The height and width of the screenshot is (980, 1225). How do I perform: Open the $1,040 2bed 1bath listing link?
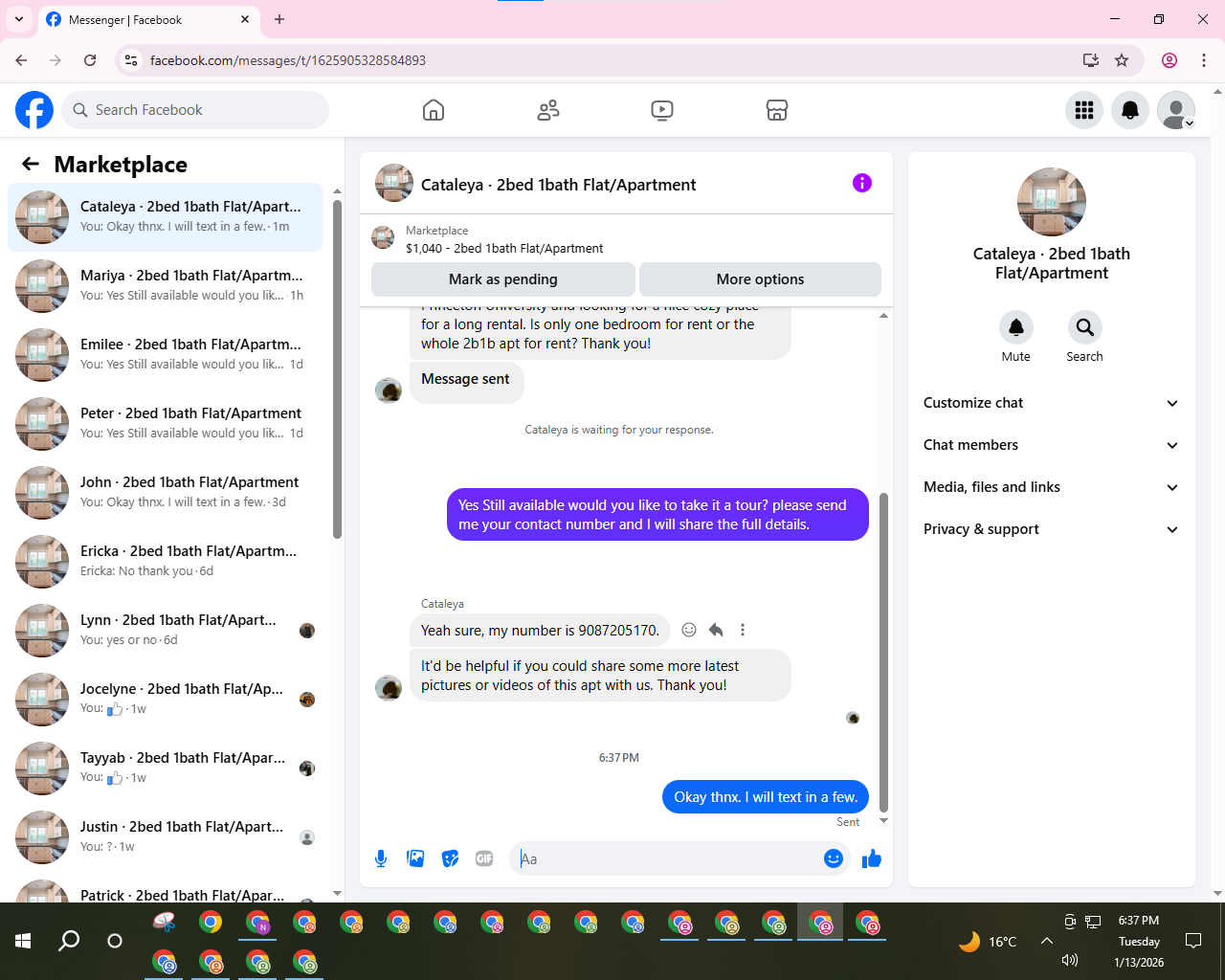tap(504, 248)
